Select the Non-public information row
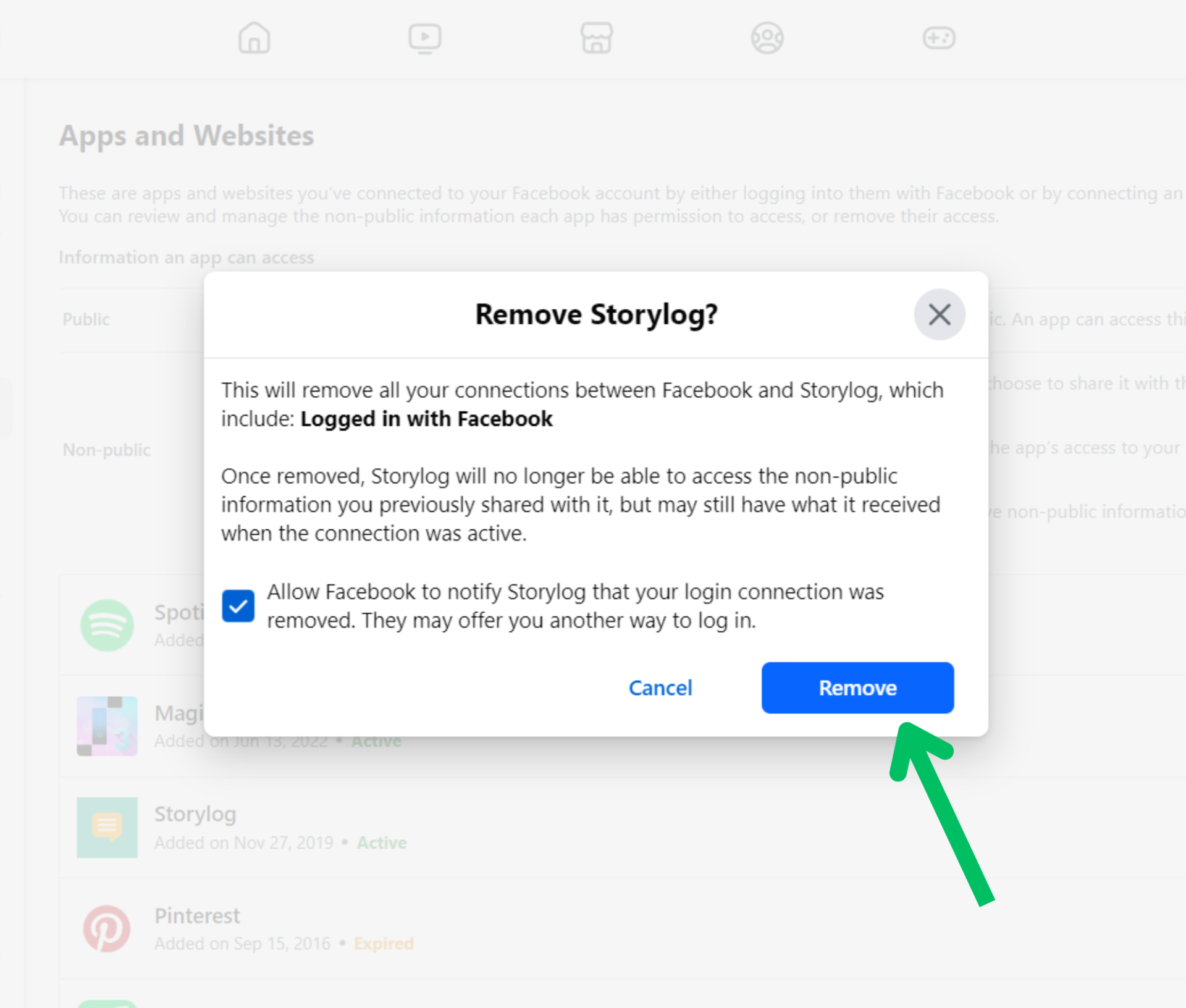Viewport: 1186px width, 1008px height. coord(106,450)
